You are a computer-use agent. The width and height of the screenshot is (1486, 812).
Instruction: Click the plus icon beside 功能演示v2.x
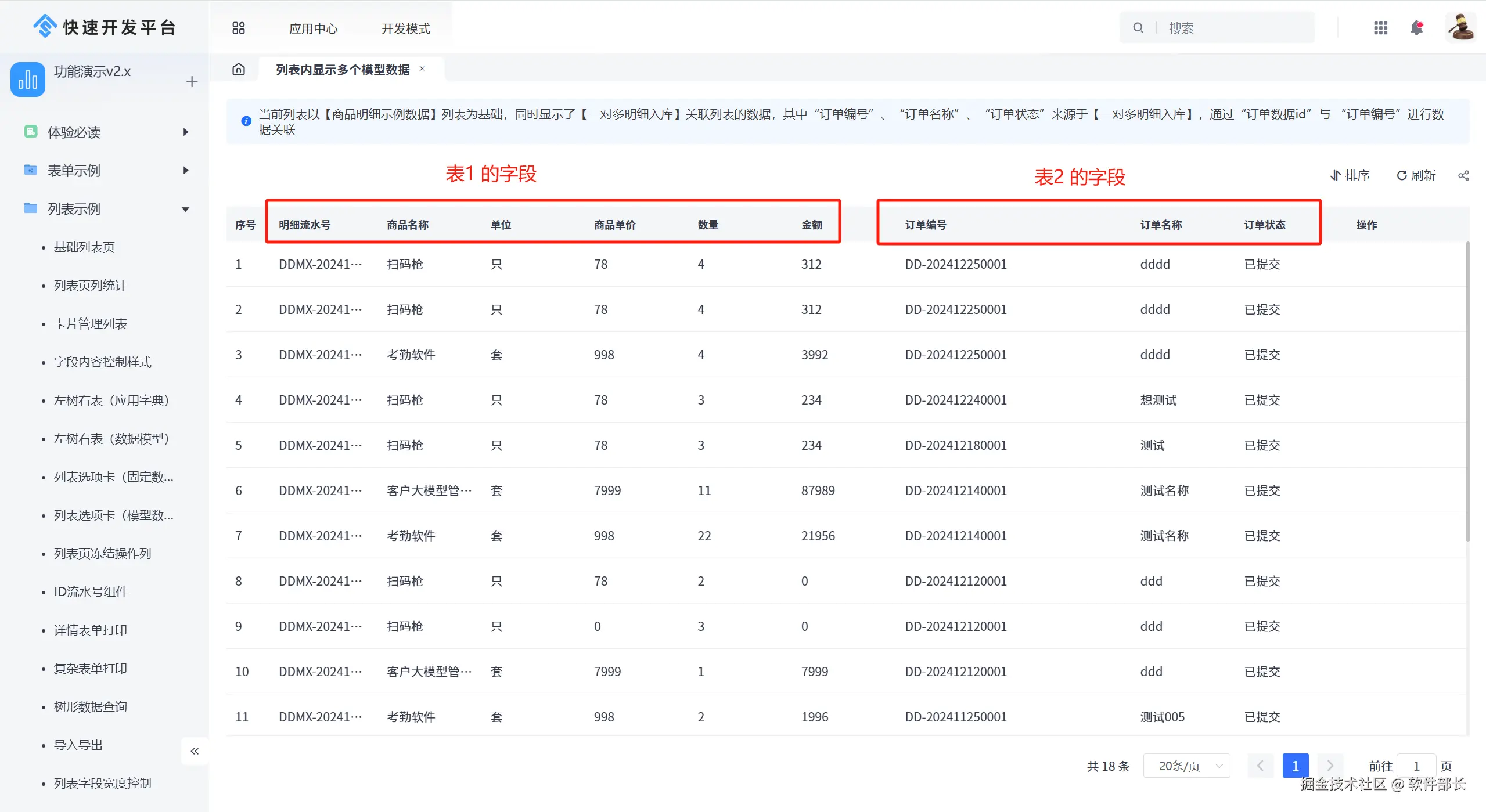point(192,82)
